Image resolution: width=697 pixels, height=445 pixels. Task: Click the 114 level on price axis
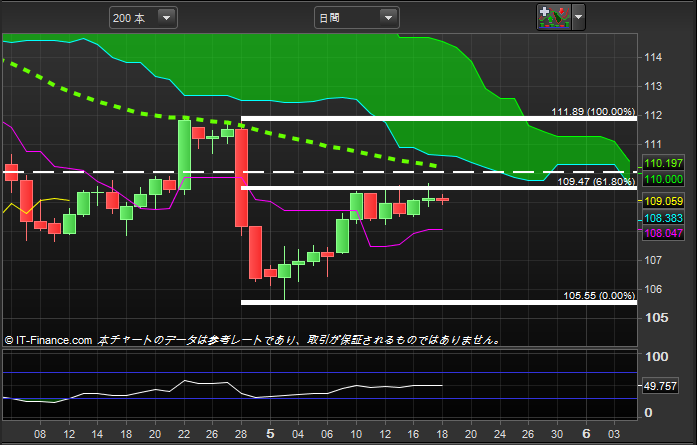click(x=653, y=57)
